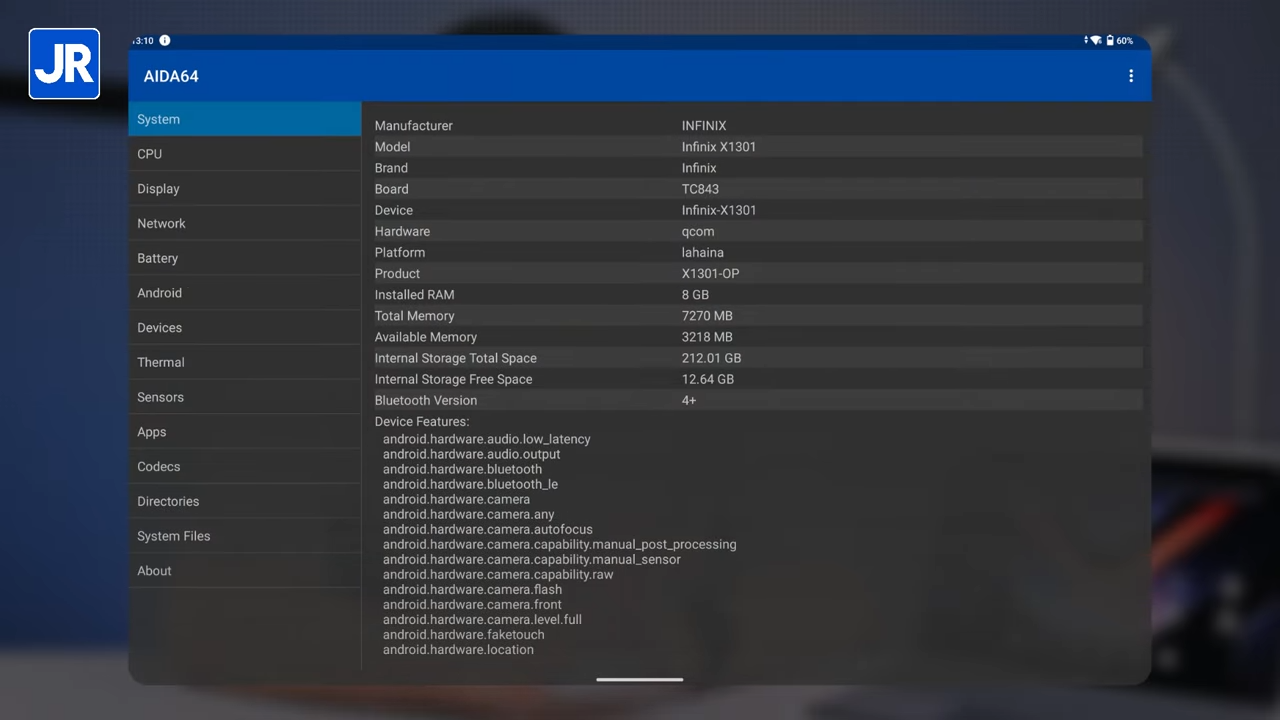Tap the Wi-Fi status icon

coord(1096,41)
